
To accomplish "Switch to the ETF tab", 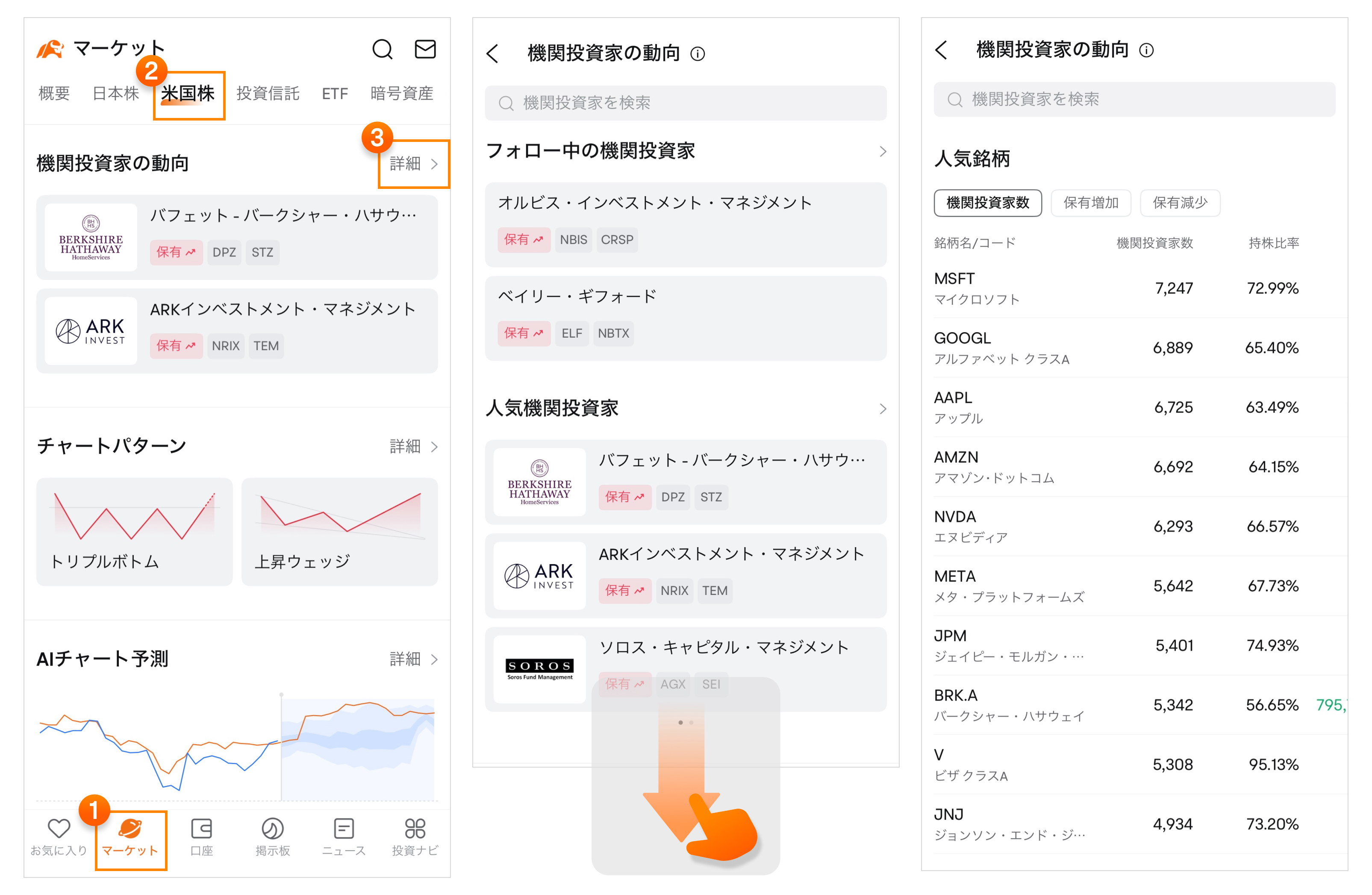I will pyautogui.click(x=334, y=93).
